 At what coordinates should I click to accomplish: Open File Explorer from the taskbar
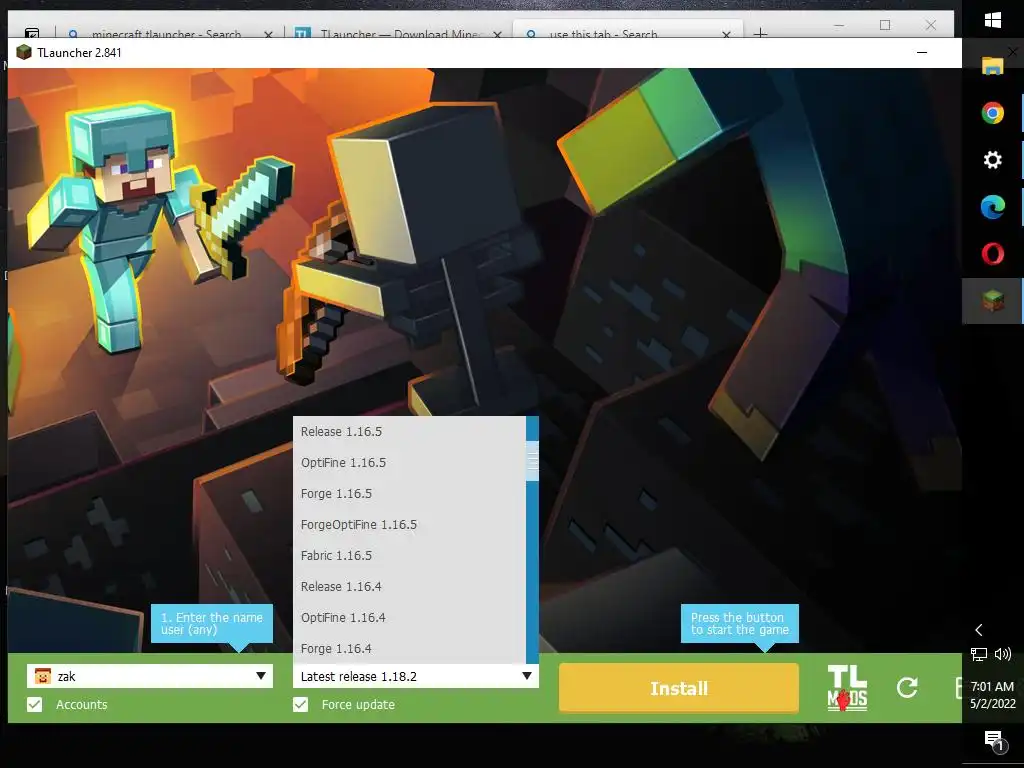(x=993, y=65)
